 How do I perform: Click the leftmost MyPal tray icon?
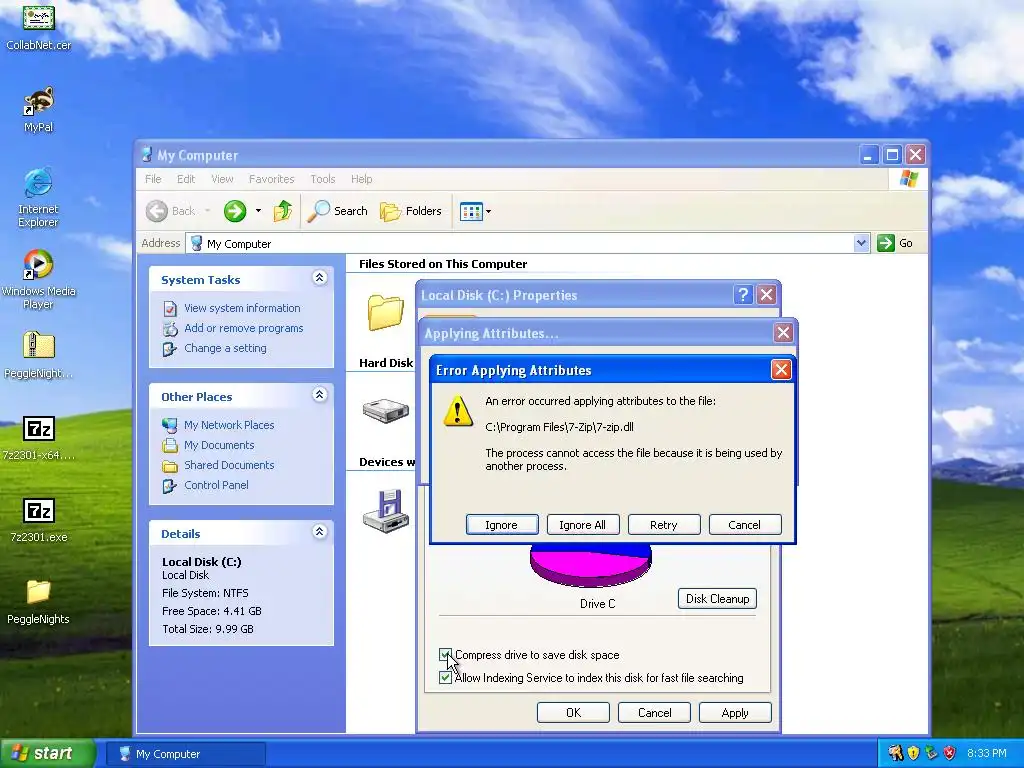pos(895,753)
